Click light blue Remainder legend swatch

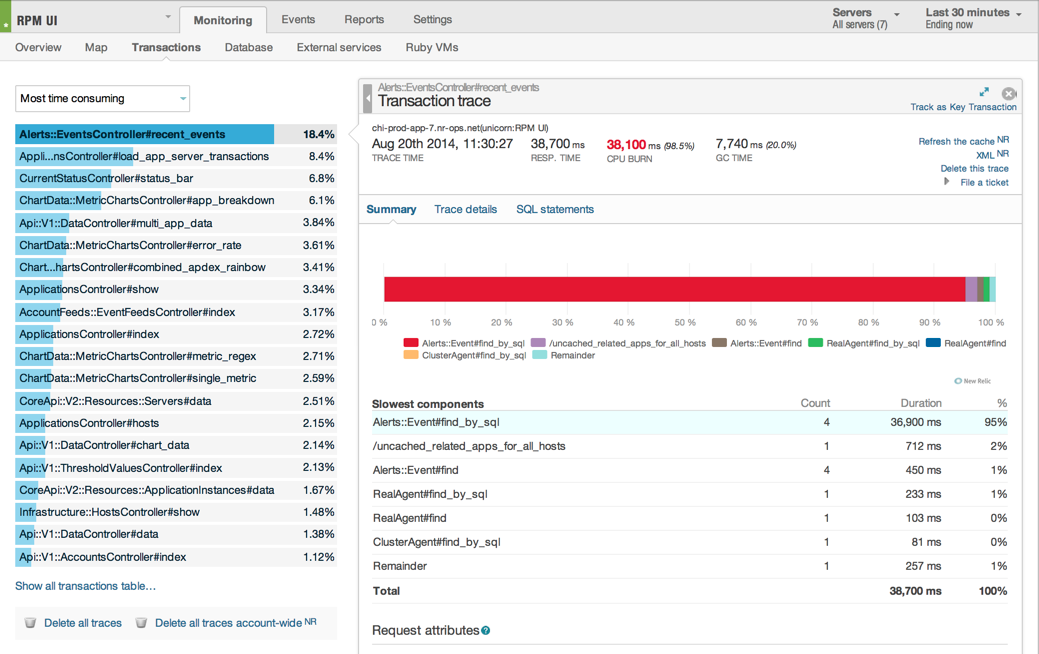(x=539, y=355)
